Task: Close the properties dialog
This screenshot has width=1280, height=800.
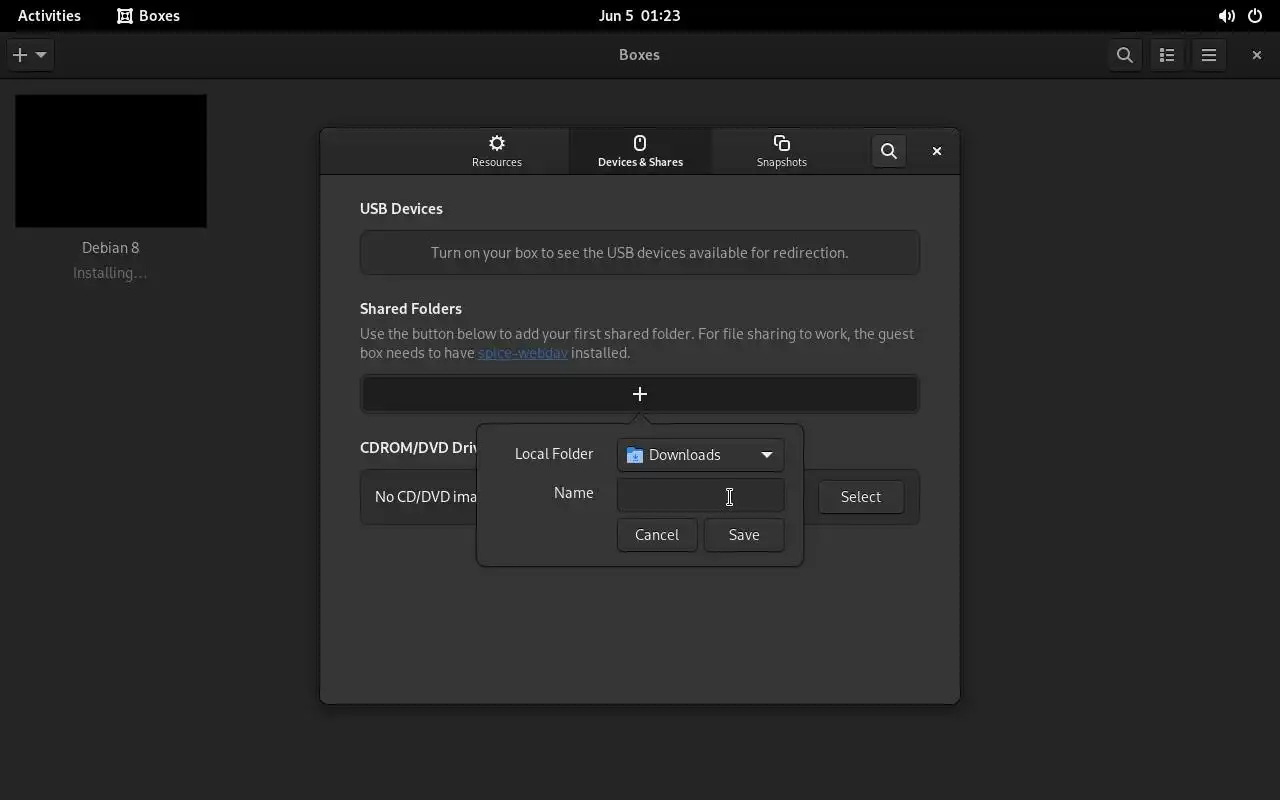Action: coord(937,151)
